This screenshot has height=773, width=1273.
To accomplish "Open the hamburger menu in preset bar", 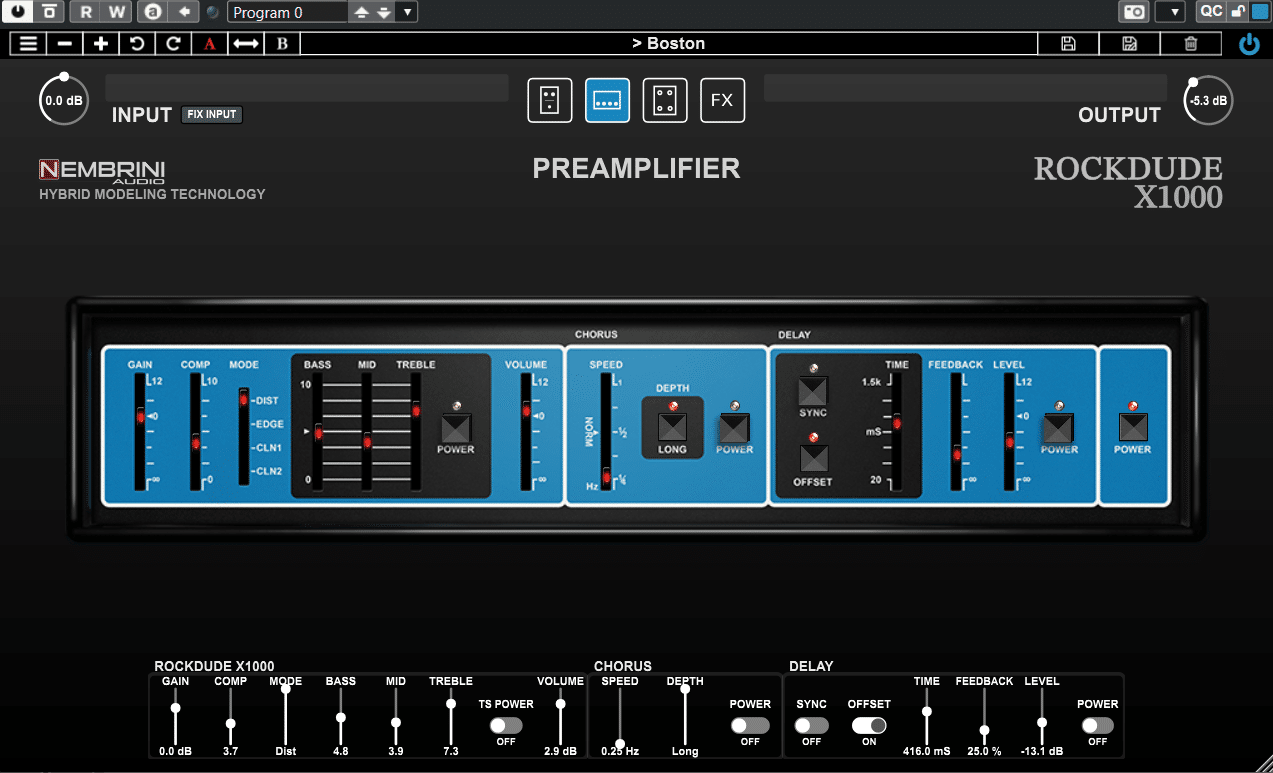I will (28, 44).
